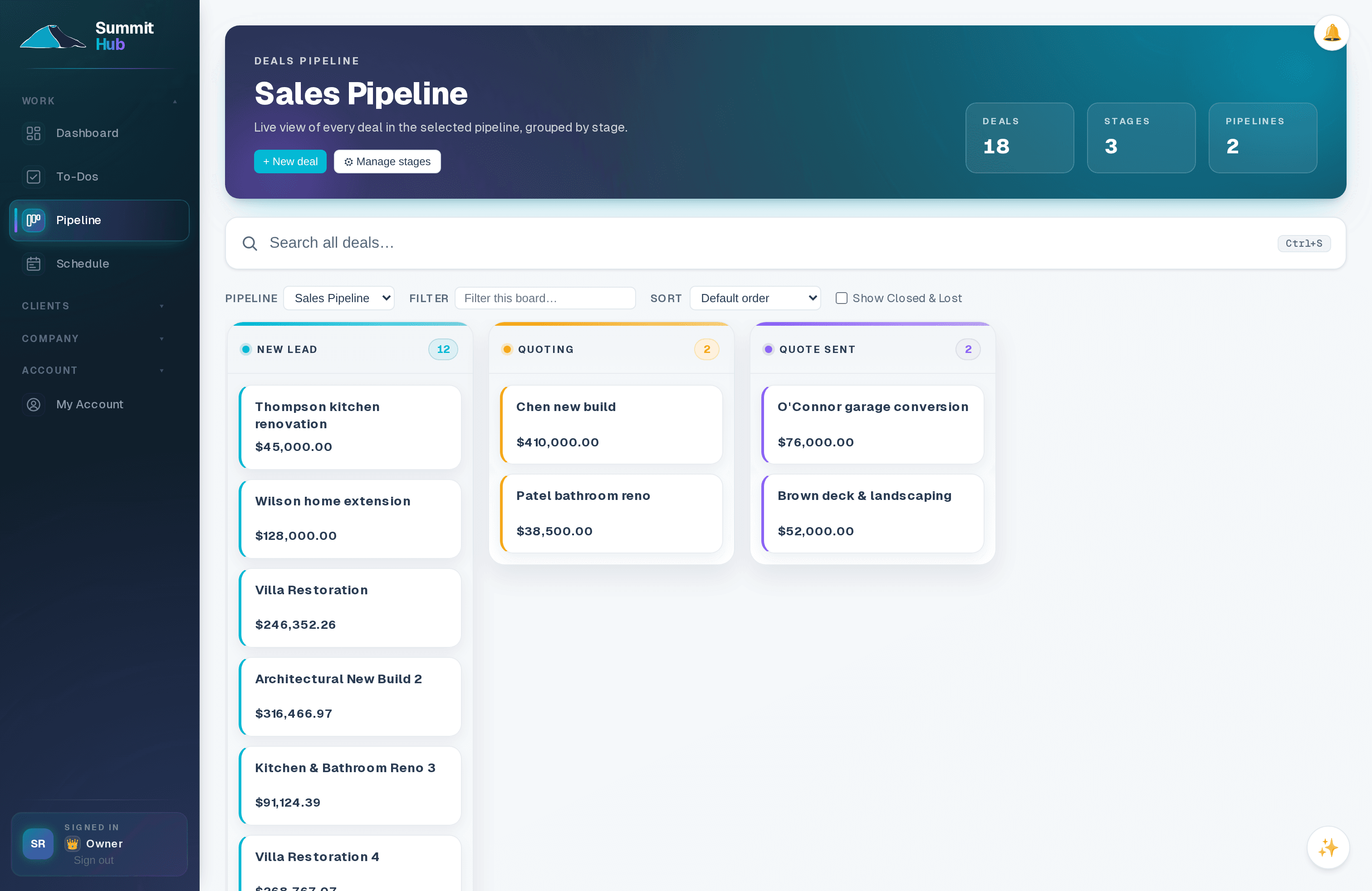This screenshot has width=1372, height=891.
Task: Click the Search all deals field
Action: [x=785, y=243]
